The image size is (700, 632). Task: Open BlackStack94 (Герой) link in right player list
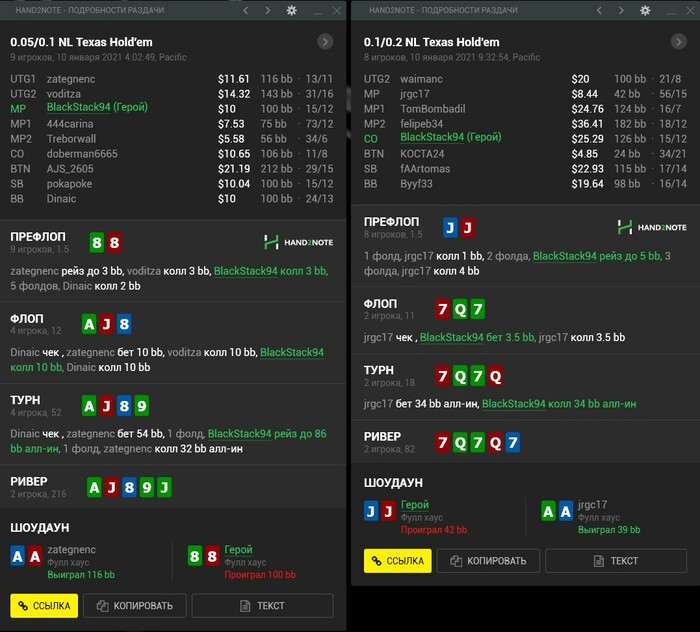point(451,137)
